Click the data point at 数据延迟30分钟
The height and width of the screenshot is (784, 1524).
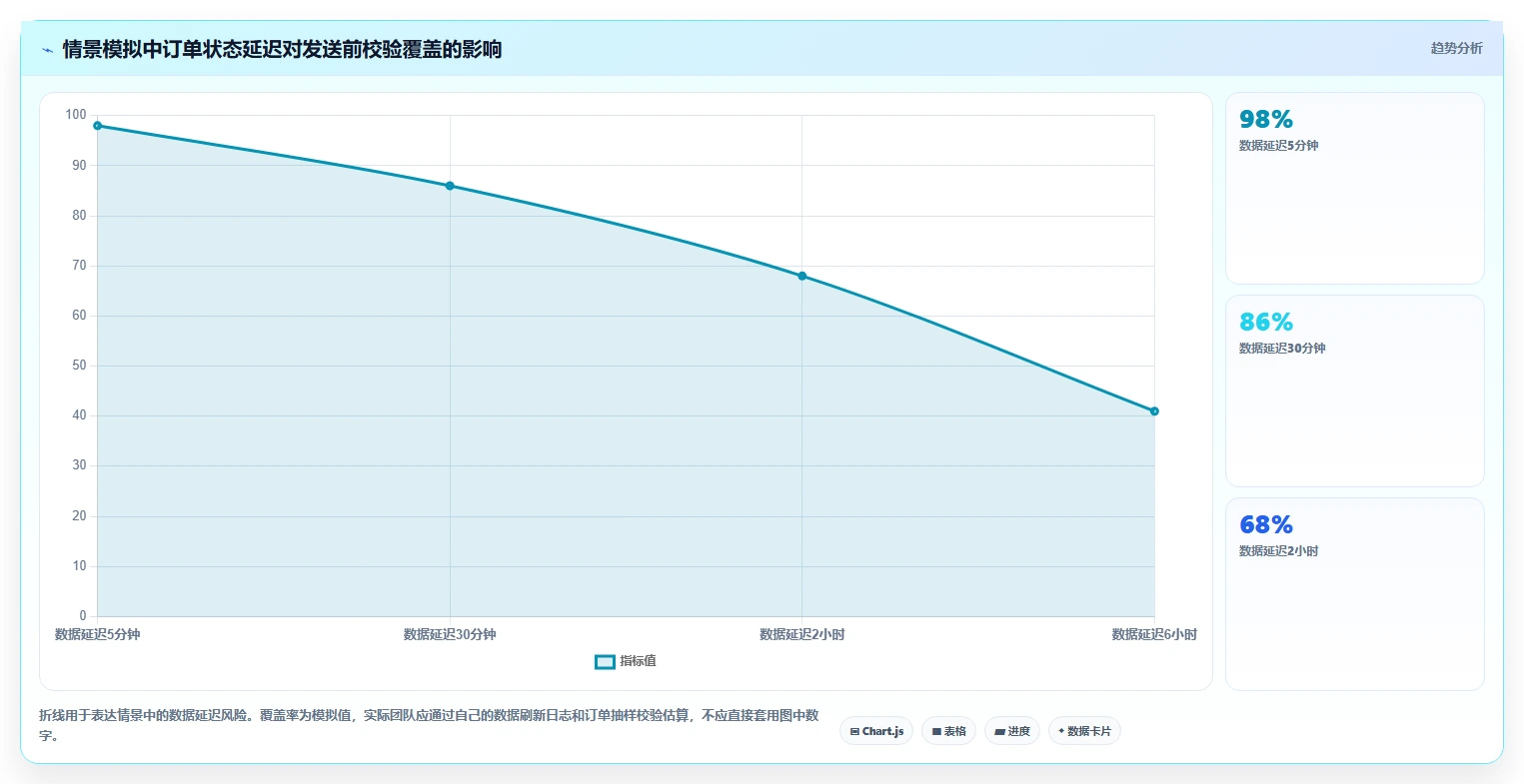tap(450, 186)
